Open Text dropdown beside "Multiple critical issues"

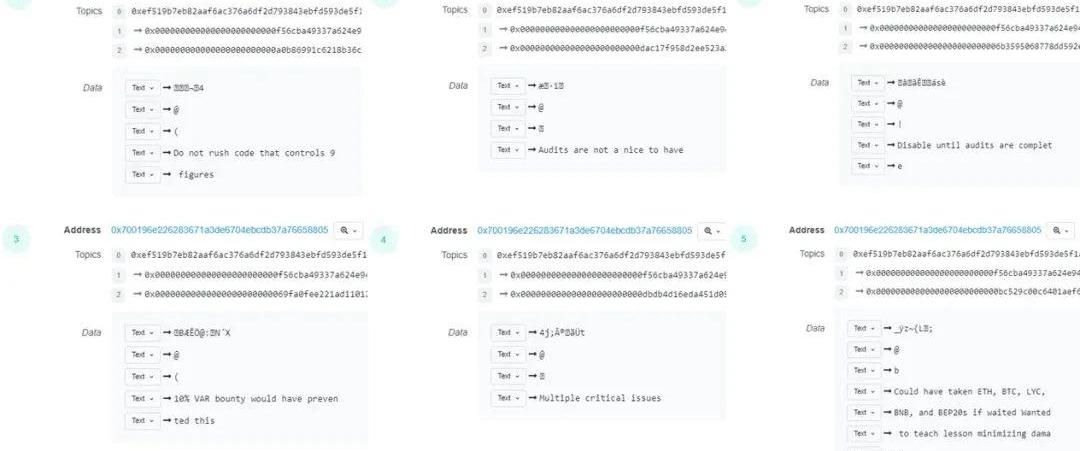coord(505,398)
